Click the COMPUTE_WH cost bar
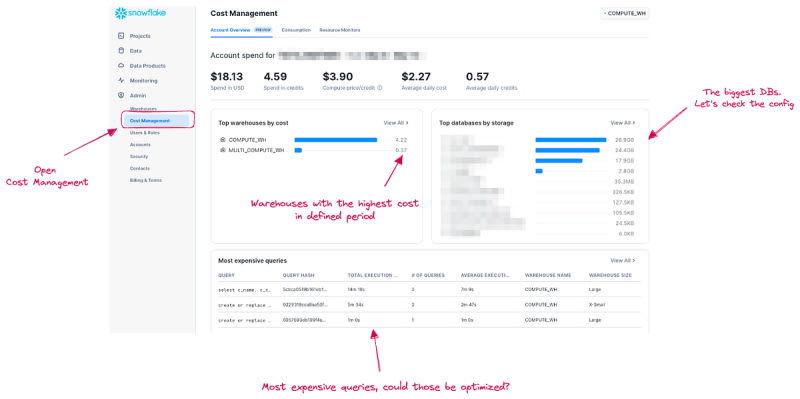 pos(336,139)
